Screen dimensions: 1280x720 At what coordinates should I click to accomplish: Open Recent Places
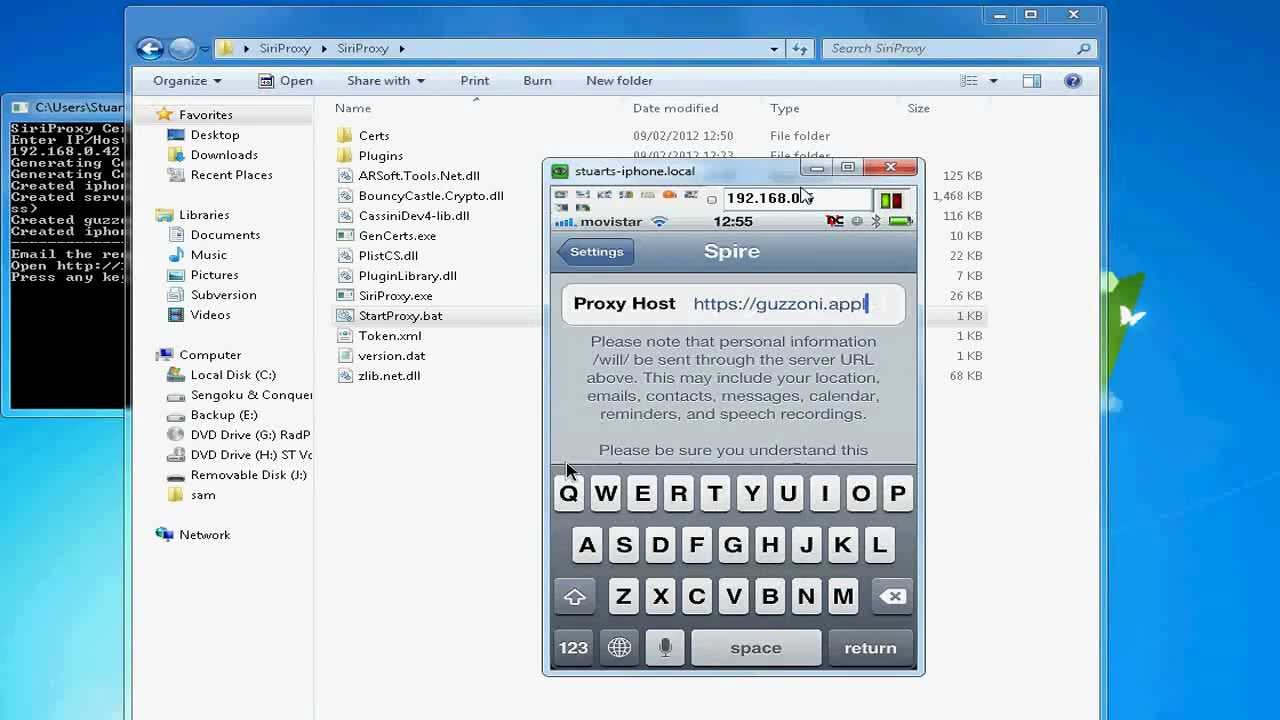[231, 175]
